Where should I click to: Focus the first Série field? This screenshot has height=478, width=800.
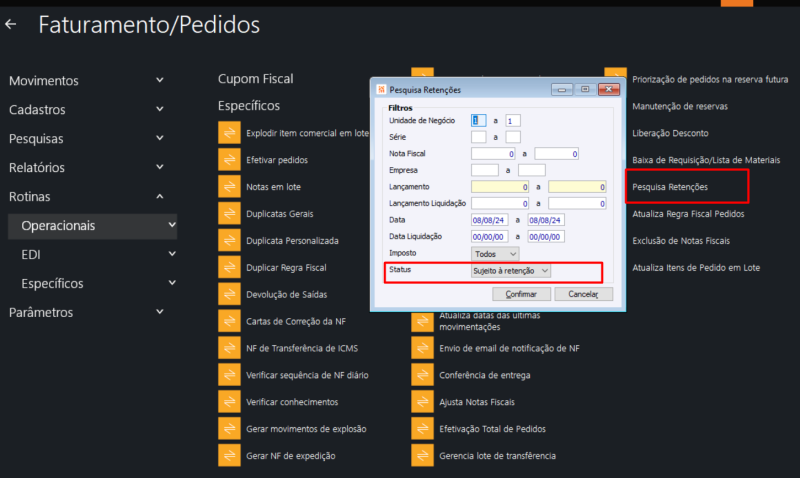(479, 137)
